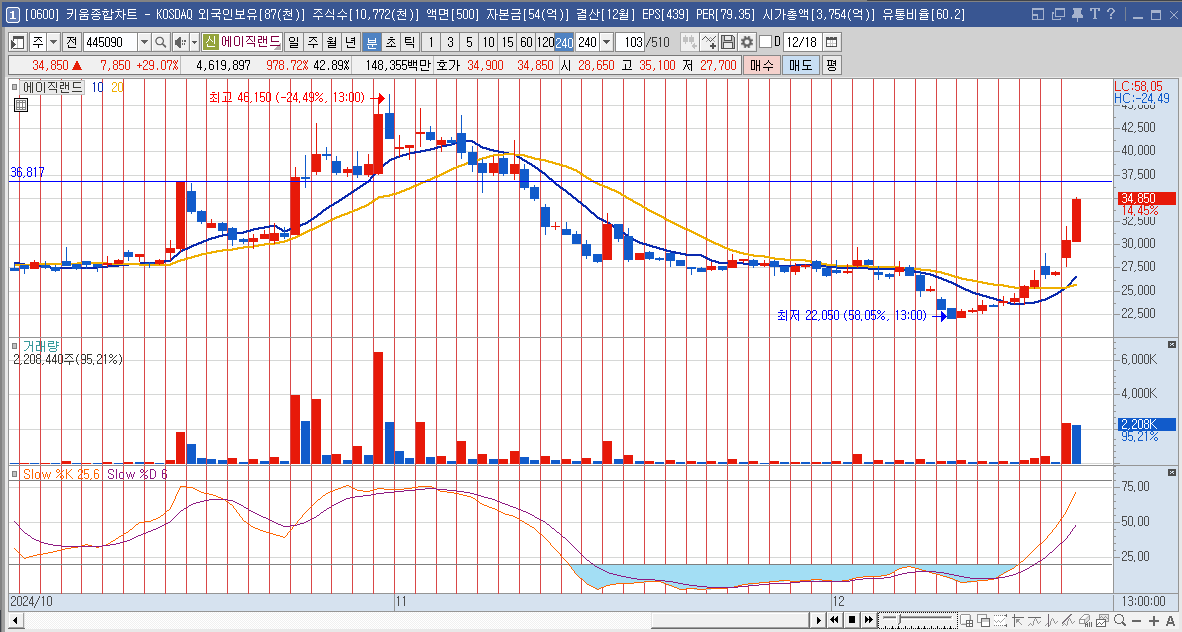Select the 주 weekly chart button beside 일
The image size is (1182, 632).
(x=312, y=42)
